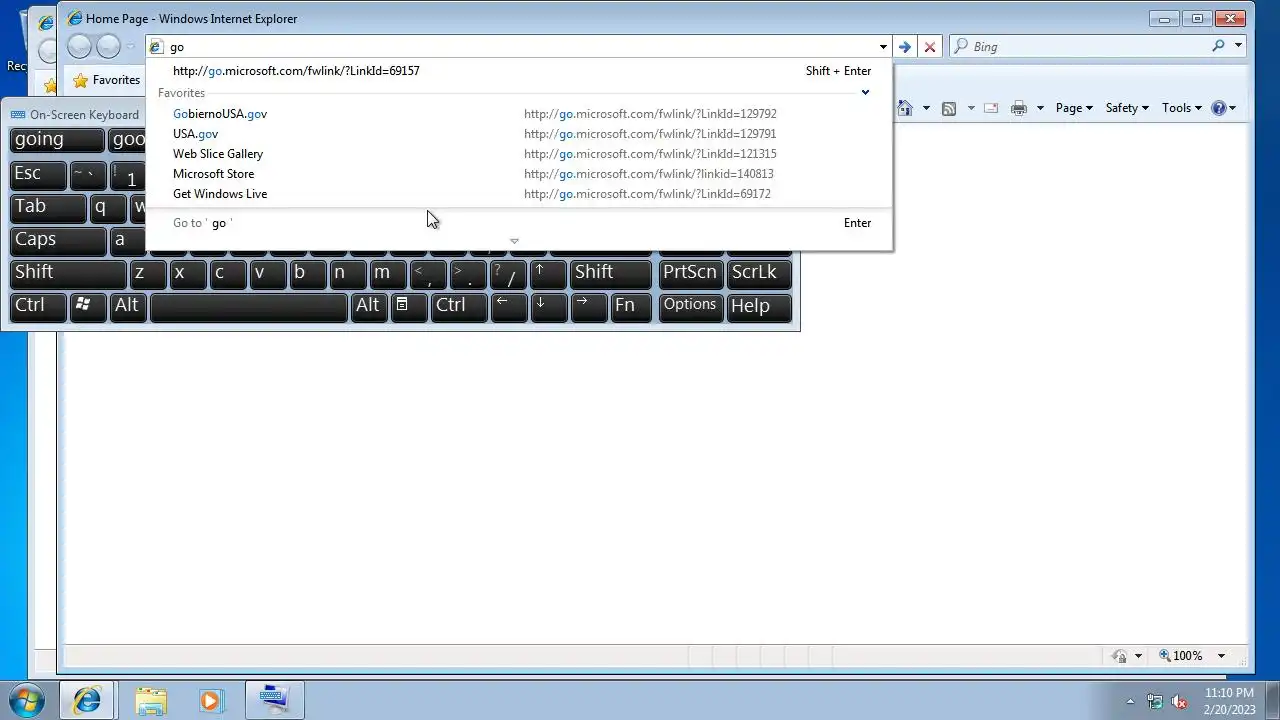
Task: Click the RSS feeds icon
Action: [949, 108]
